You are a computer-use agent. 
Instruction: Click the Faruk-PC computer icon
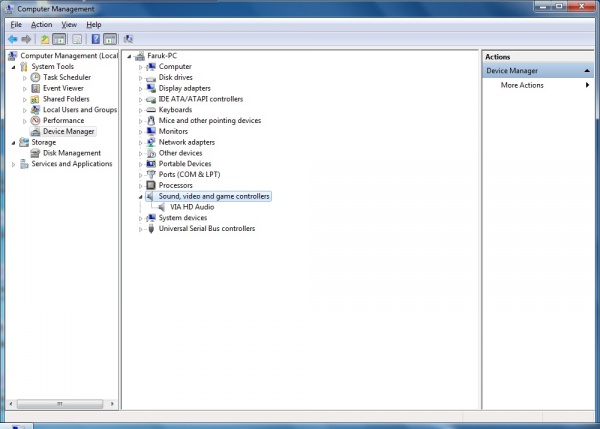pyautogui.click(x=140, y=56)
